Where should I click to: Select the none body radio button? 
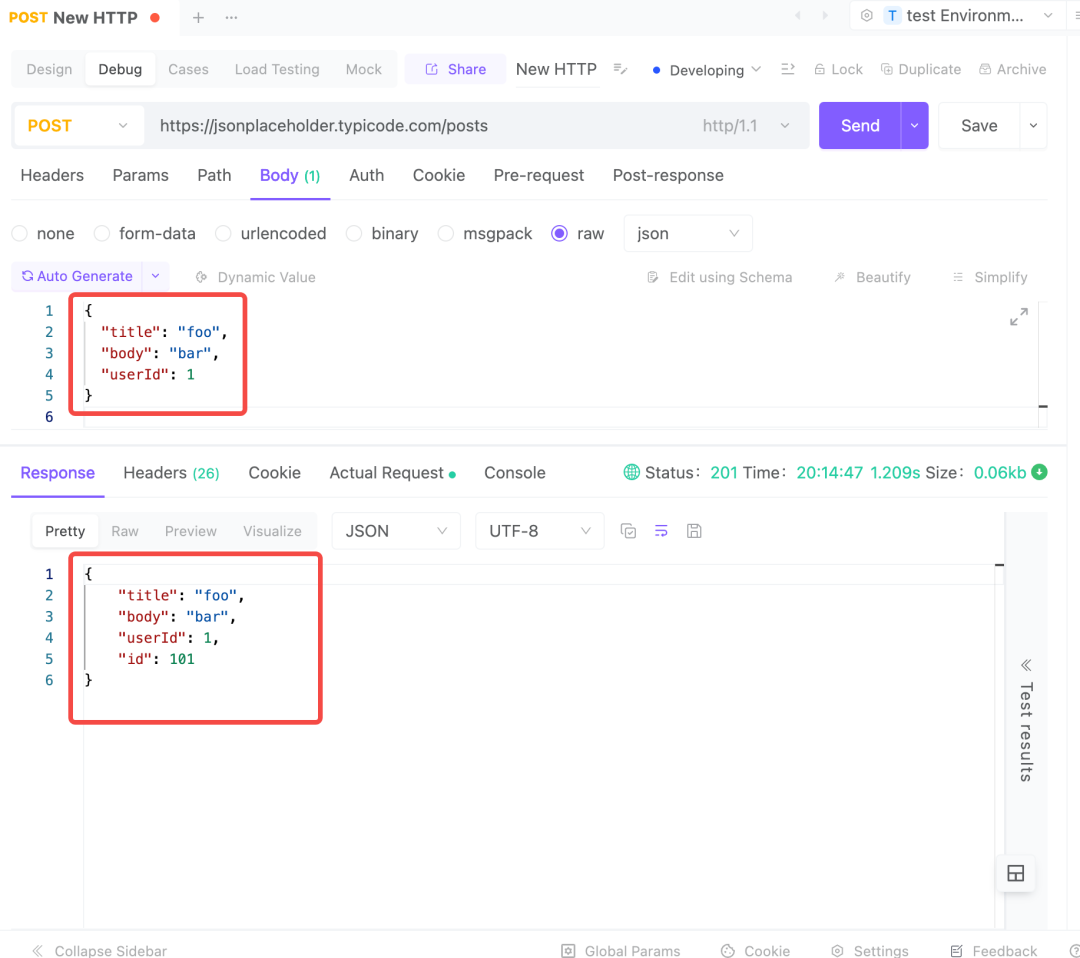pyautogui.click(x=20, y=233)
